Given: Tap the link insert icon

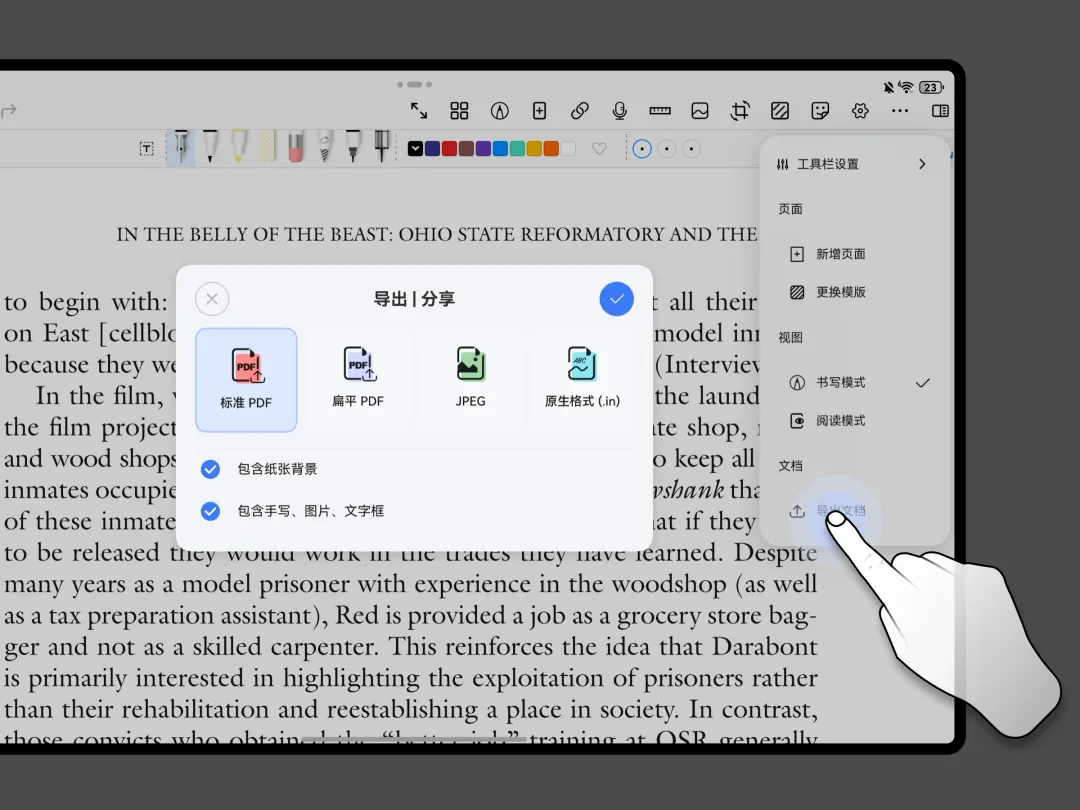Looking at the screenshot, I should [x=580, y=110].
